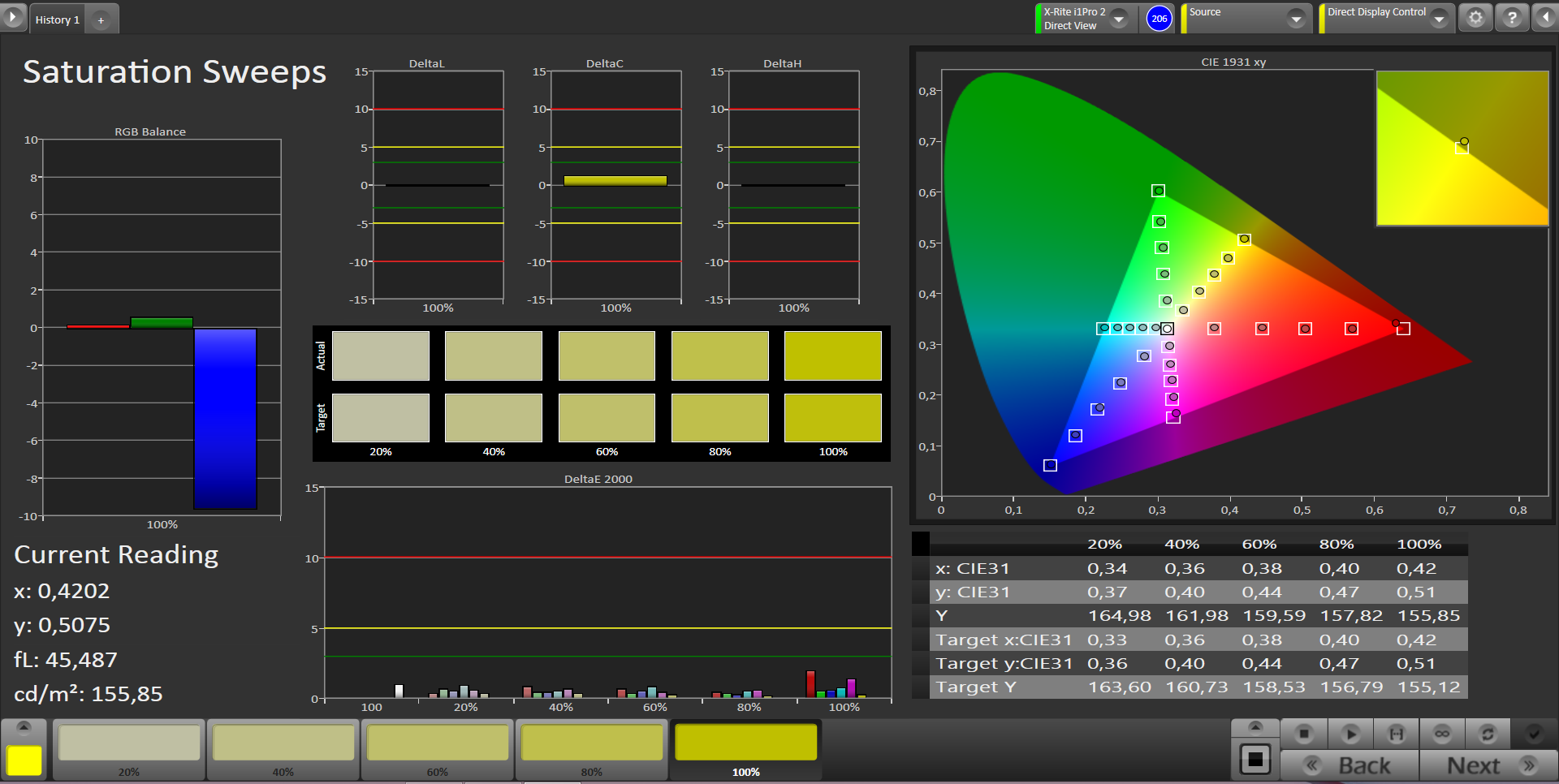Click the circular arrows refresh icon
Viewport: 1559px width, 784px height.
tap(1488, 734)
